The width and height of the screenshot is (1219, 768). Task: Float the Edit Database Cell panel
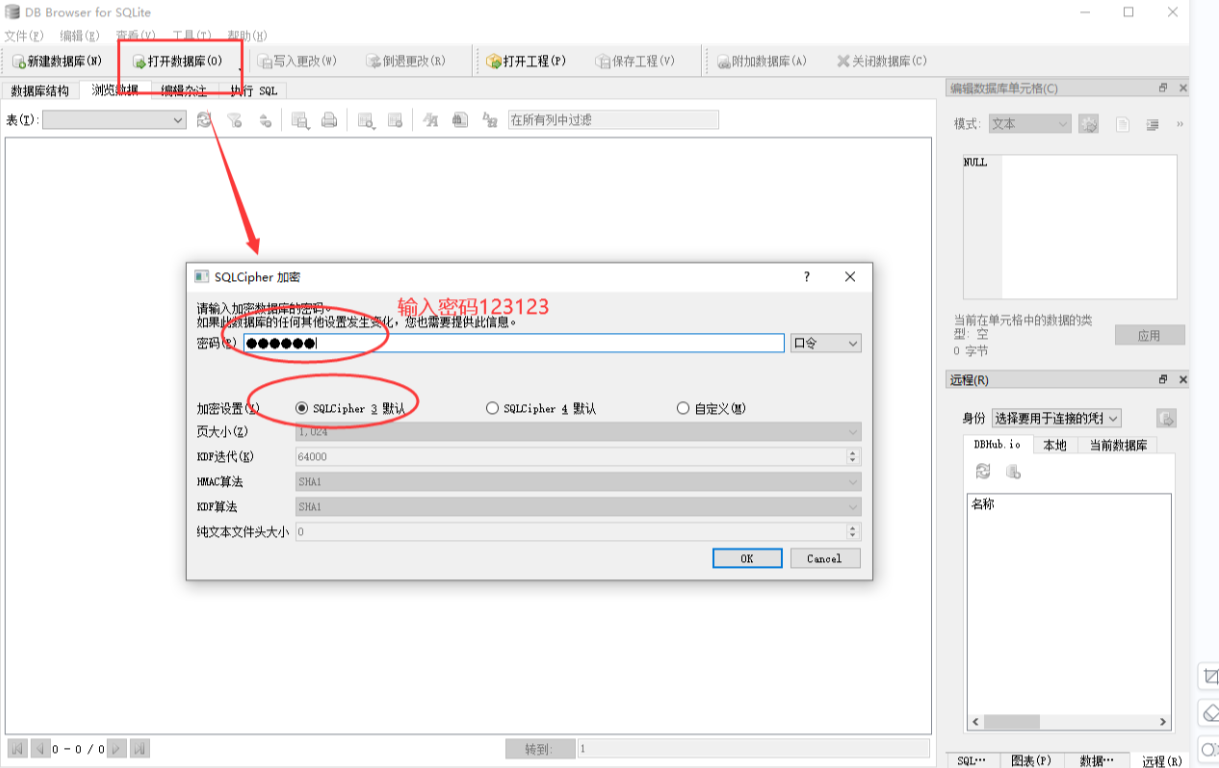coord(1163,88)
